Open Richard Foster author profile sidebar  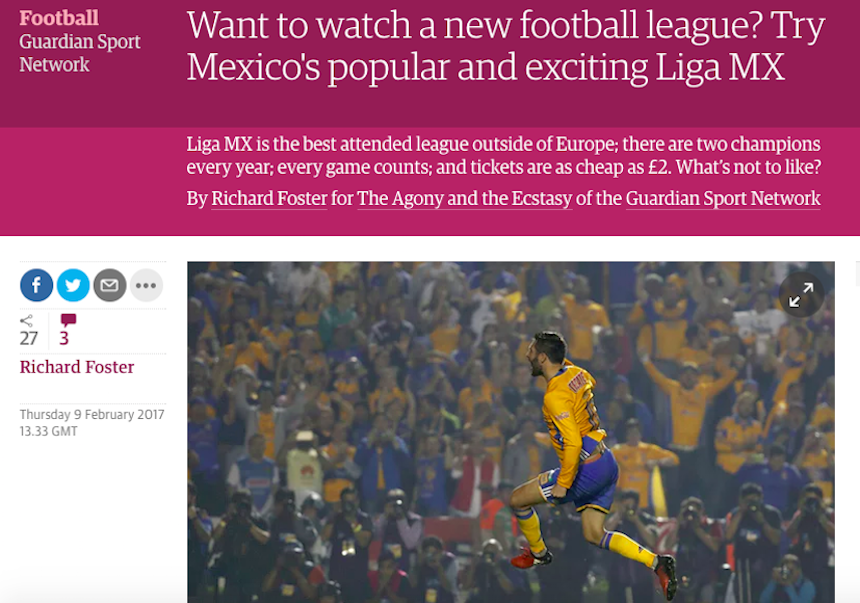tap(77, 367)
